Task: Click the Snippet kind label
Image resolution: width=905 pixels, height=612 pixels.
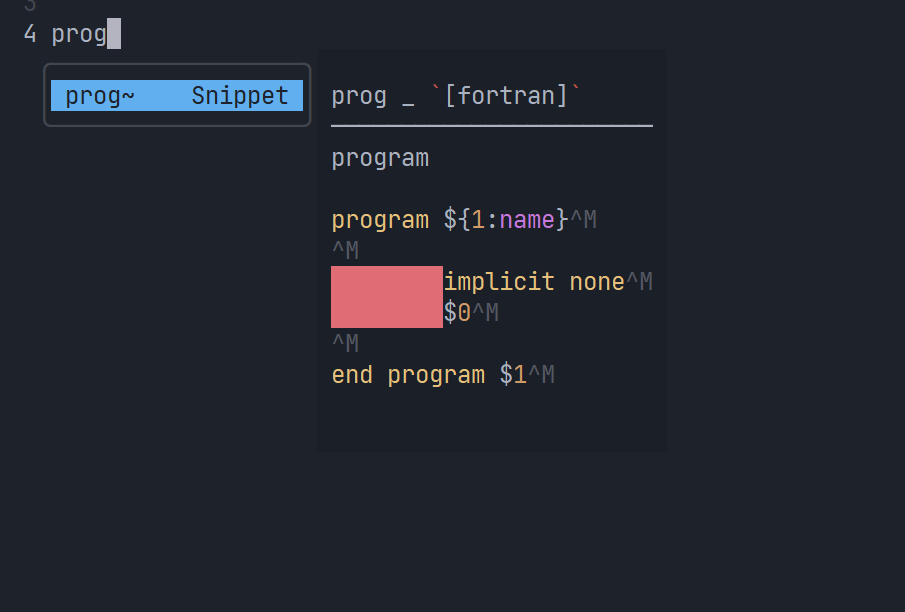Action: 239,95
